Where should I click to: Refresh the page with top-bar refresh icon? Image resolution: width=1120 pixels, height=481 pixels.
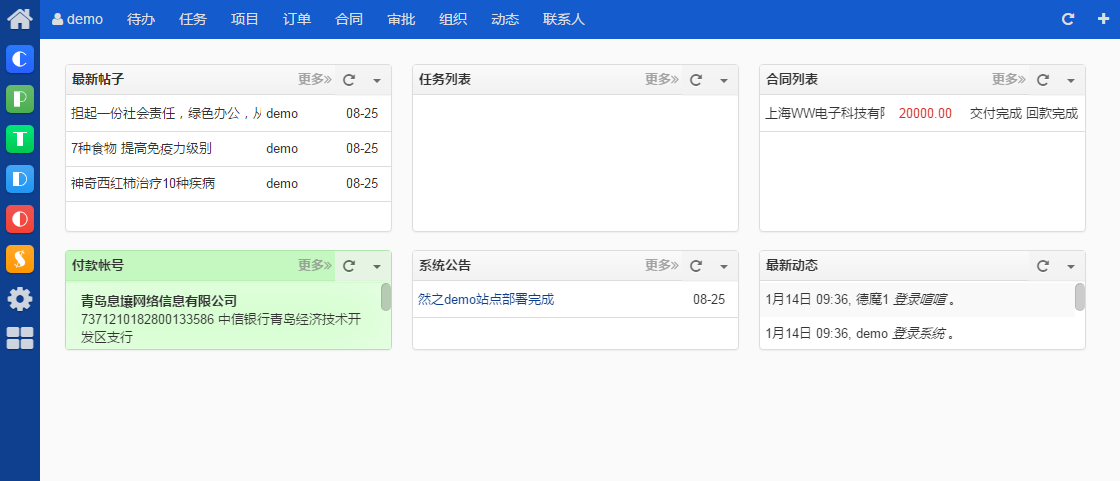click(1068, 19)
